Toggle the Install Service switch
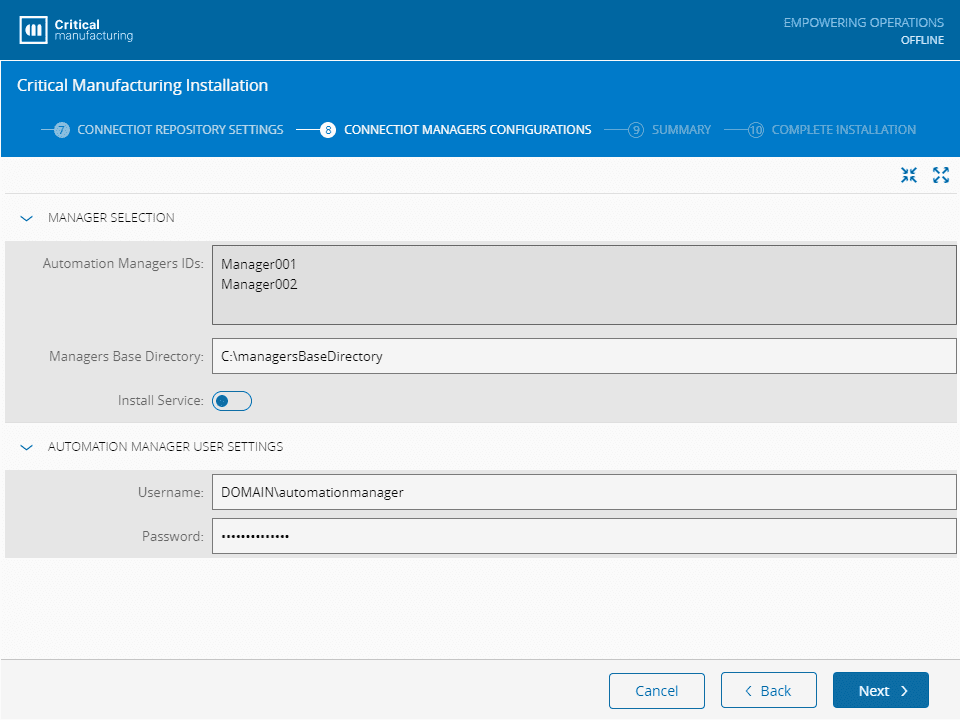The height and width of the screenshot is (720, 960). click(x=232, y=401)
